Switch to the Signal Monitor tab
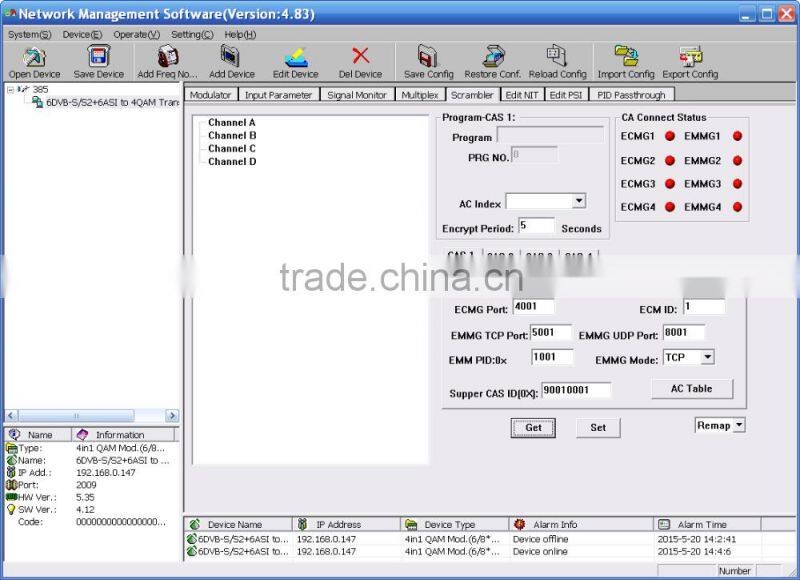The image size is (800, 580). click(x=357, y=95)
